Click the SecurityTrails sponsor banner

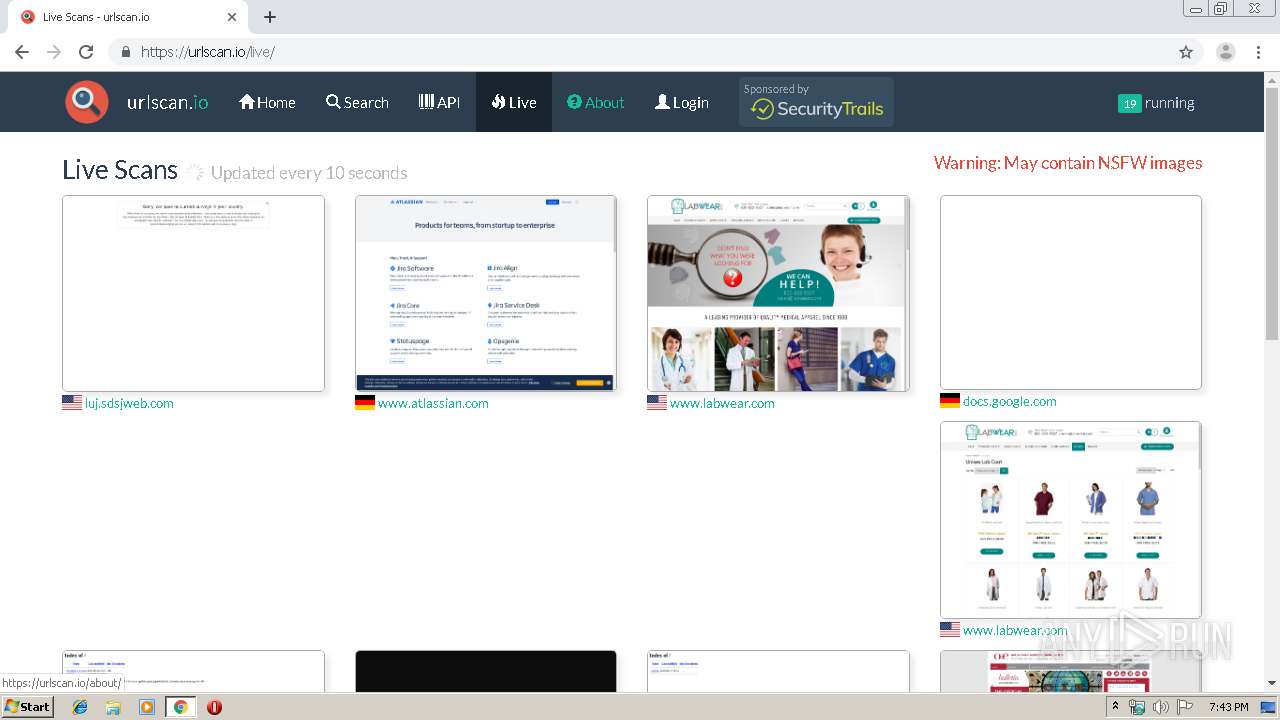(x=816, y=102)
